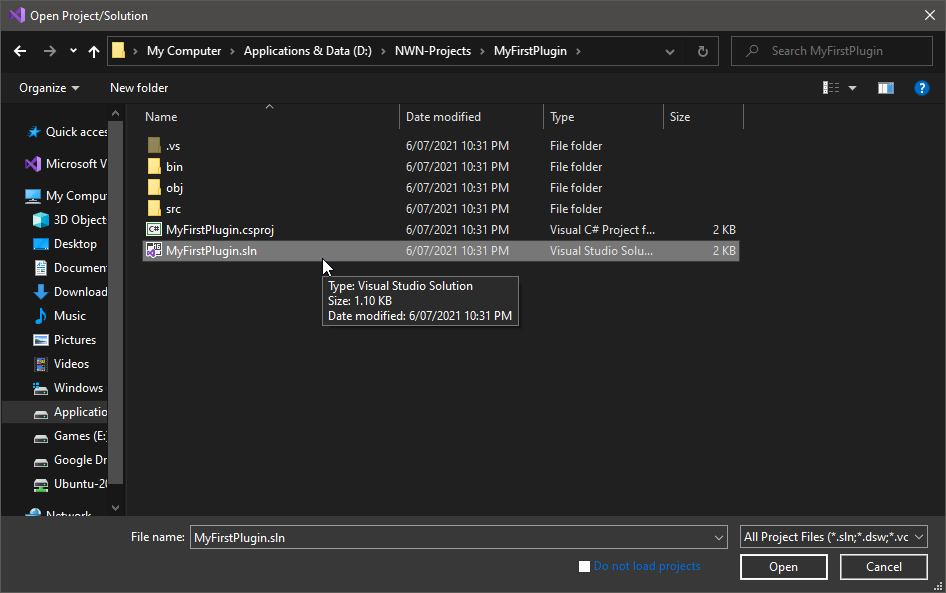Open Google Drive in sidebar

click(69, 460)
